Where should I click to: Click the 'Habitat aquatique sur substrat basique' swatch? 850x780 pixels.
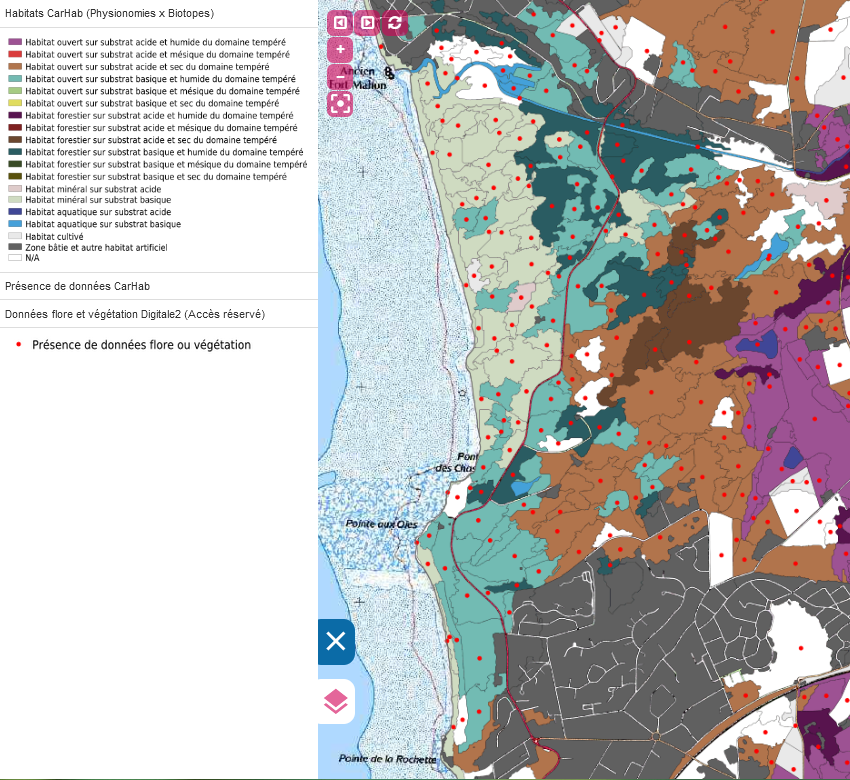(15, 224)
